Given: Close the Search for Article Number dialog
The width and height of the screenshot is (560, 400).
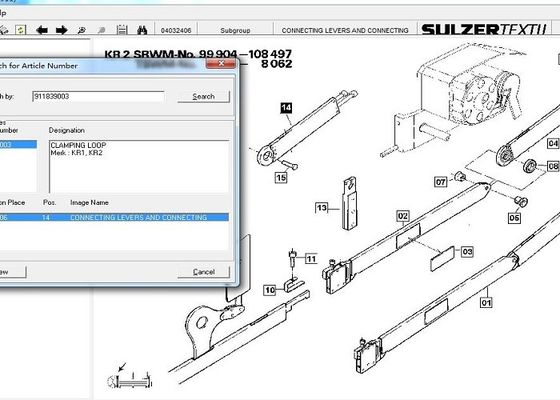Looking at the screenshot, I should click(221, 64).
